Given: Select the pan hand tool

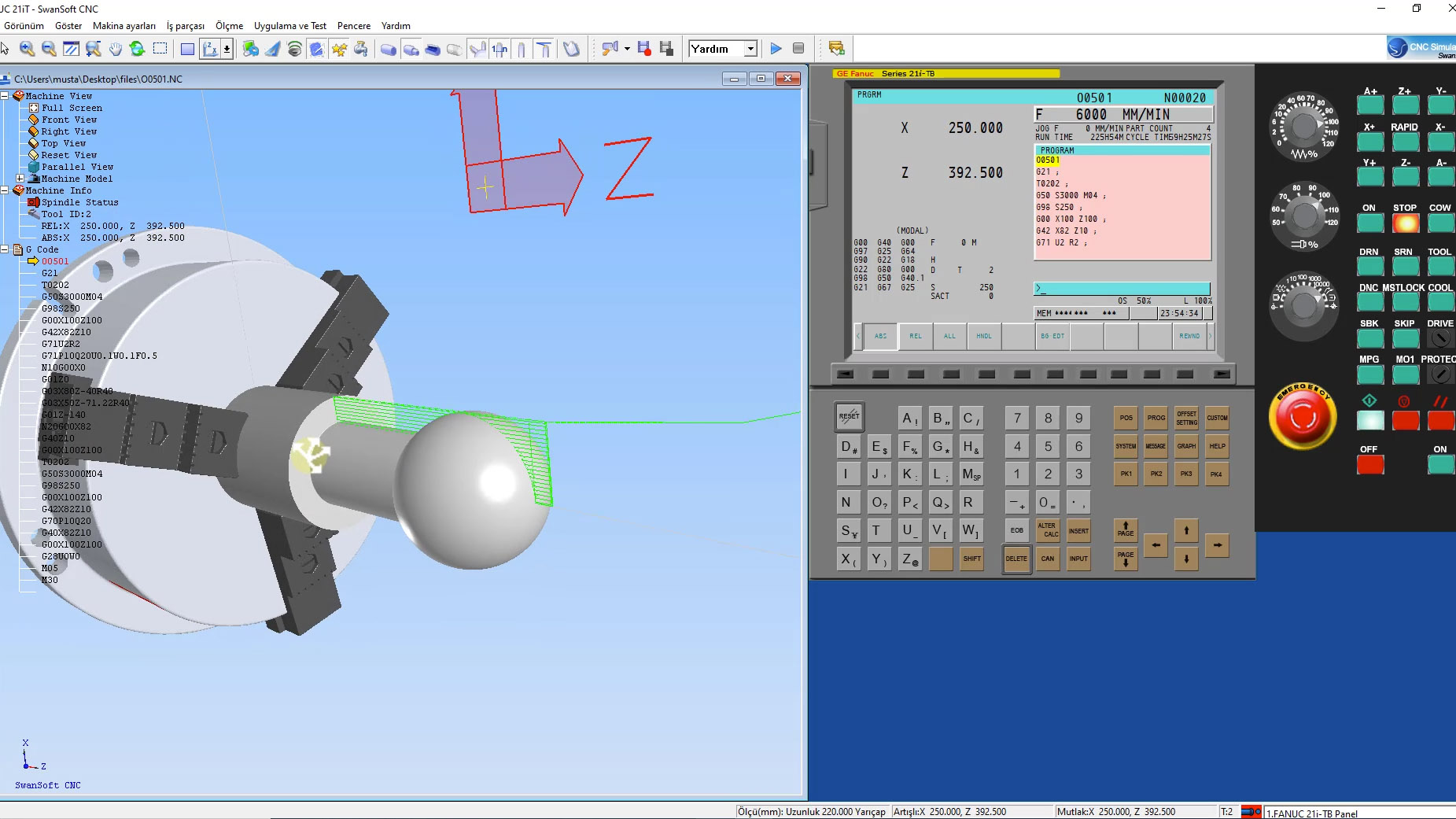Looking at the screenshot, I should pyautogui.click(x=116, y=49).
